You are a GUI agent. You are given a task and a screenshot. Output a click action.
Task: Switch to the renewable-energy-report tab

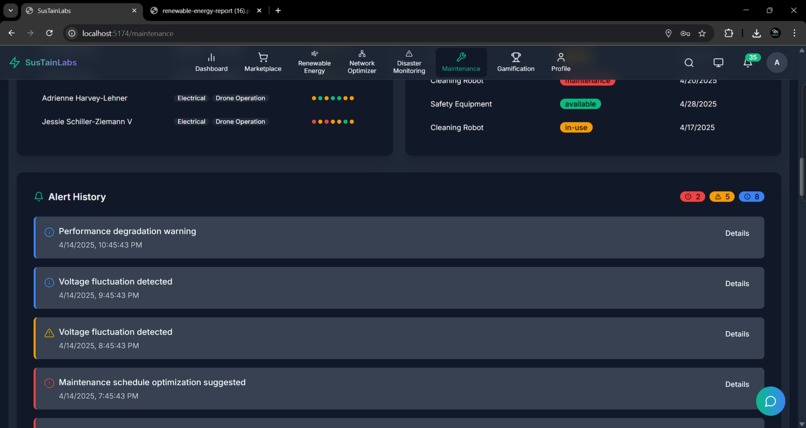click(x=206, y=11)
